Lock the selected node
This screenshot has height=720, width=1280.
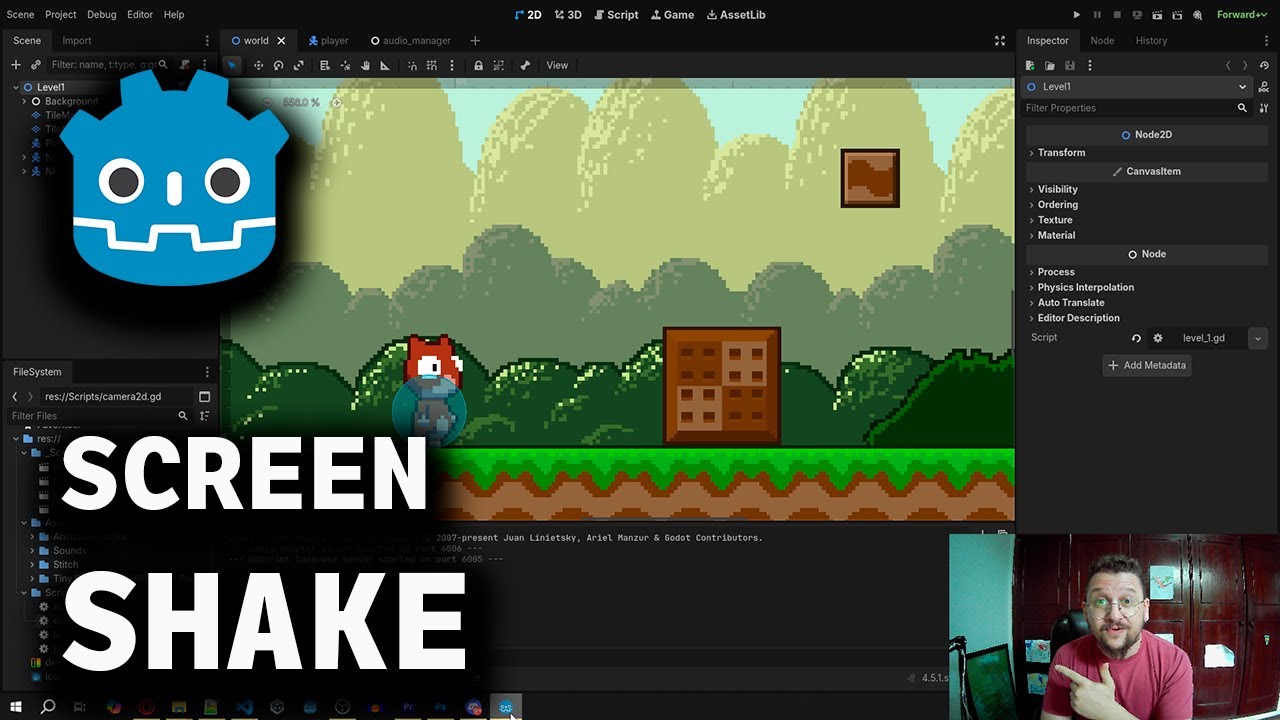click(479, 65)
